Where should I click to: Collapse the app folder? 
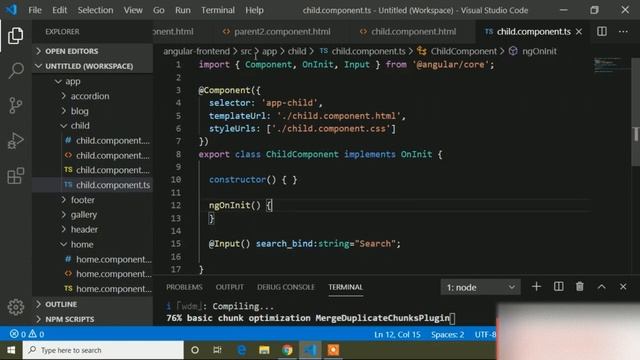[x=73, y=81]
